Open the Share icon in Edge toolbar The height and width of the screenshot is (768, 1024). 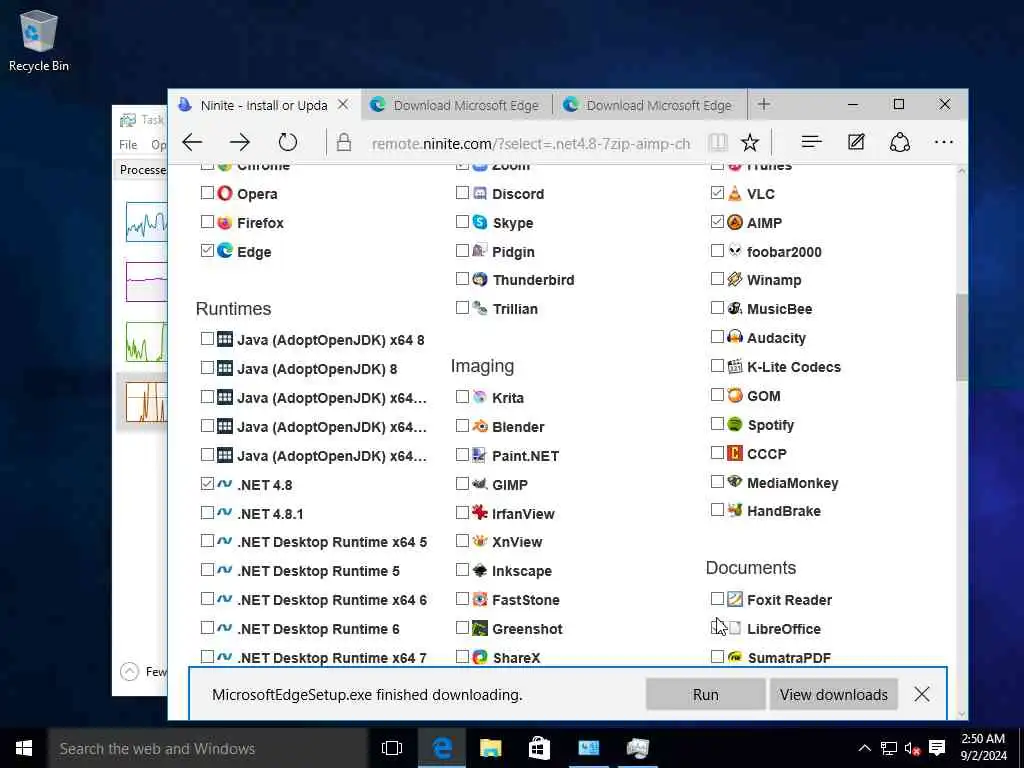click(899, 142)
